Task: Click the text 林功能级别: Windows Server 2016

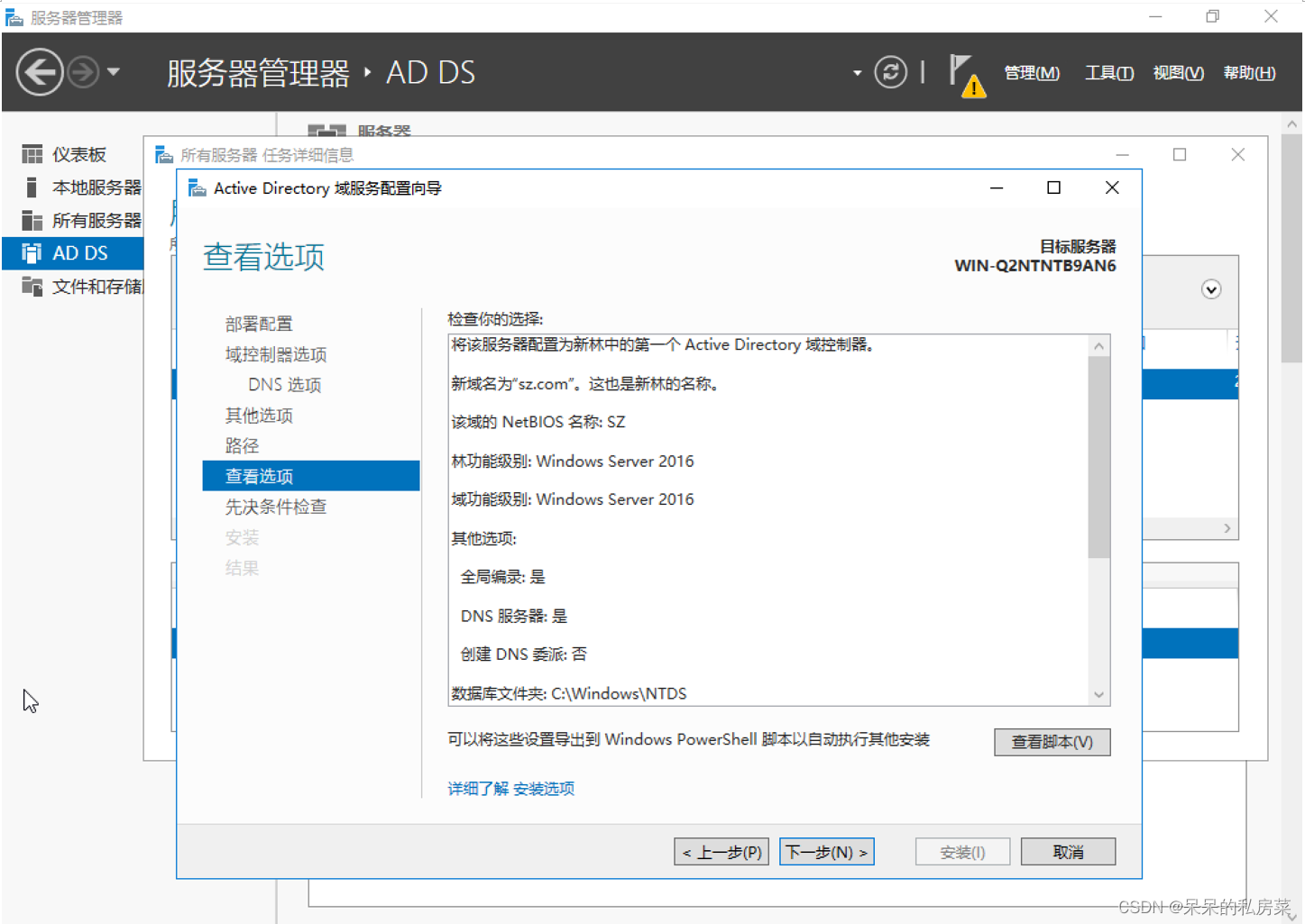Action: click(x=573, y=462)
